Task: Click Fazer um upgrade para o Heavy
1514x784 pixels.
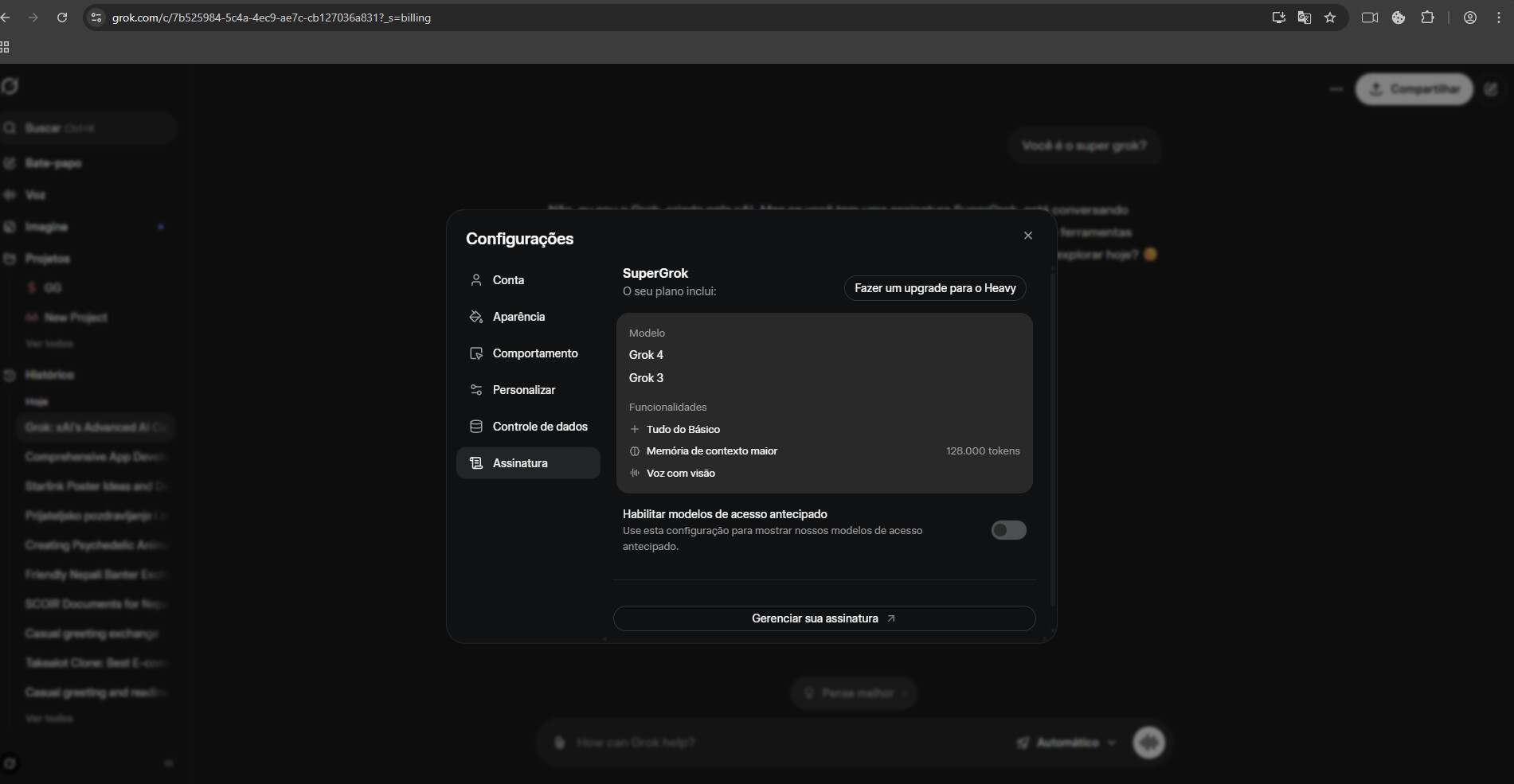Action: (x=935, y=288)
